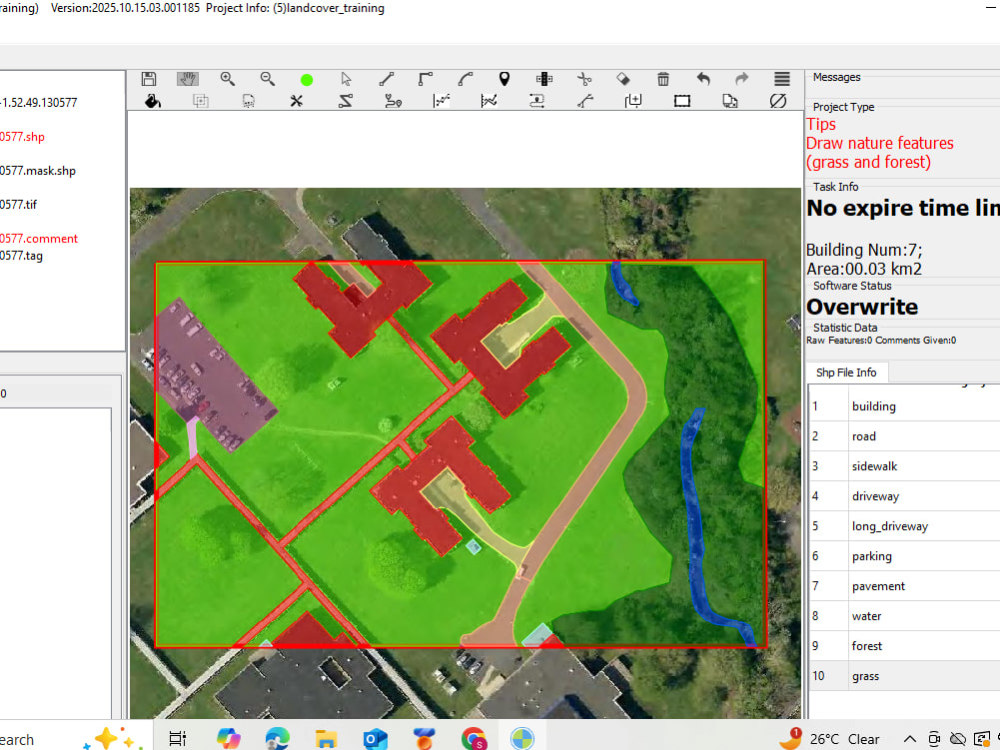This screenshot has height=750, width=1000.
Task: Click the add-region plus bracket icon
Action: point(633,101)
